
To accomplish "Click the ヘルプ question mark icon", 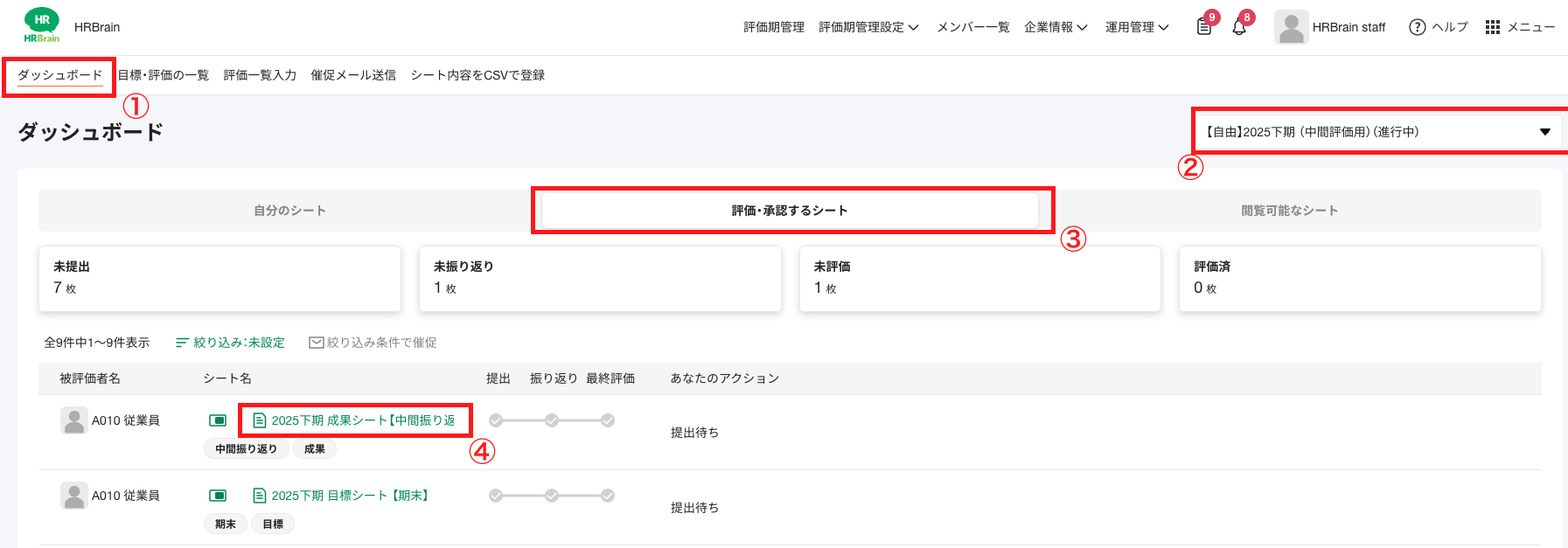I will pyautogui.click(x=1416, y=26).
